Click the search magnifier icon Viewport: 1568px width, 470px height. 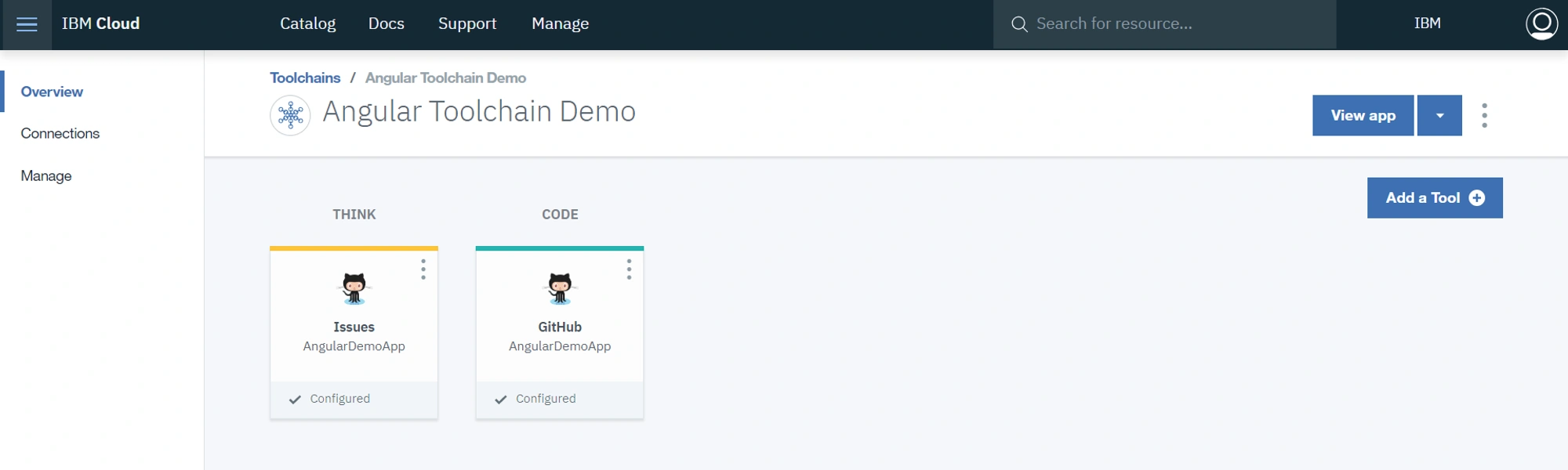tap(1018, 24)
